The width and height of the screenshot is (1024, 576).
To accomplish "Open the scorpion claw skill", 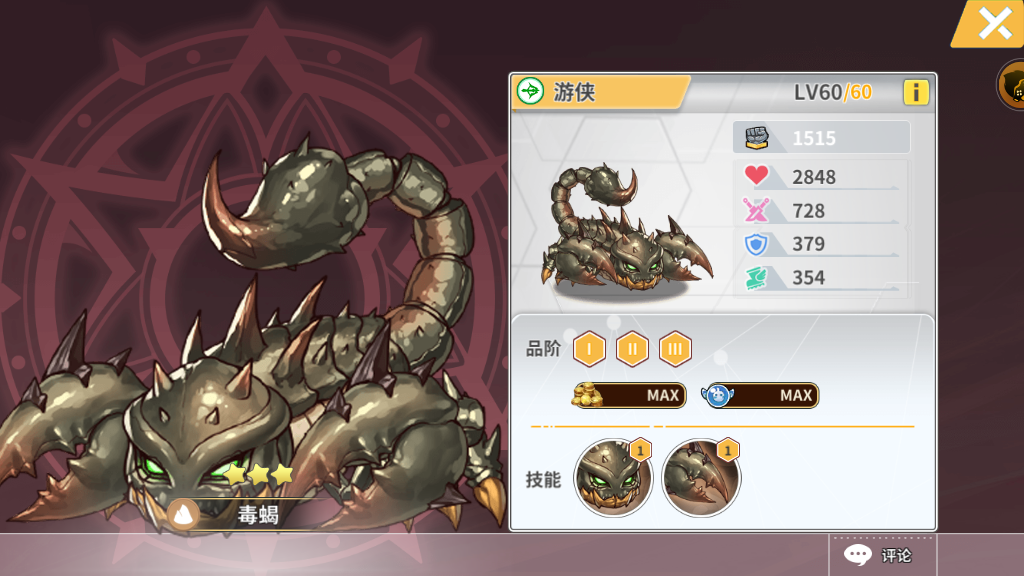I will (x=701, y=477).
